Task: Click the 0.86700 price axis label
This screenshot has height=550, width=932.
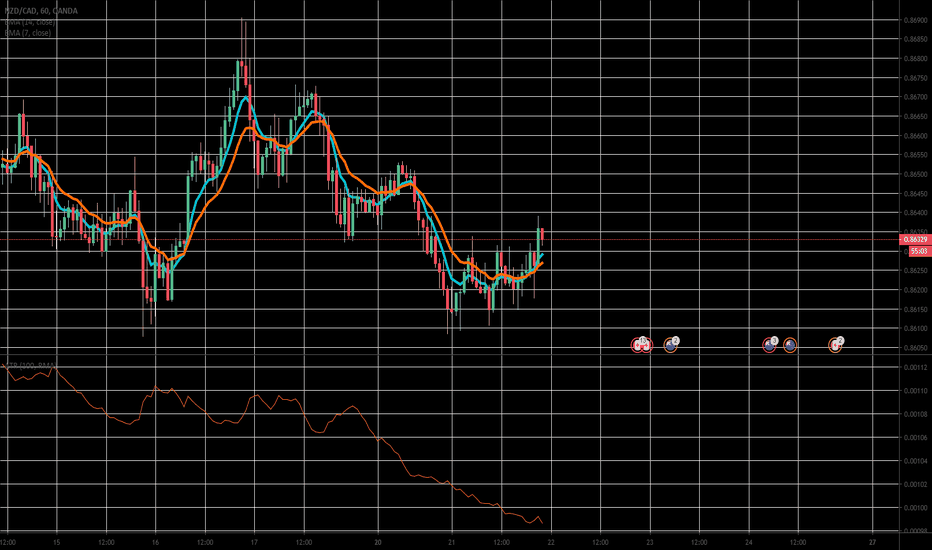Action: [915, 97]
